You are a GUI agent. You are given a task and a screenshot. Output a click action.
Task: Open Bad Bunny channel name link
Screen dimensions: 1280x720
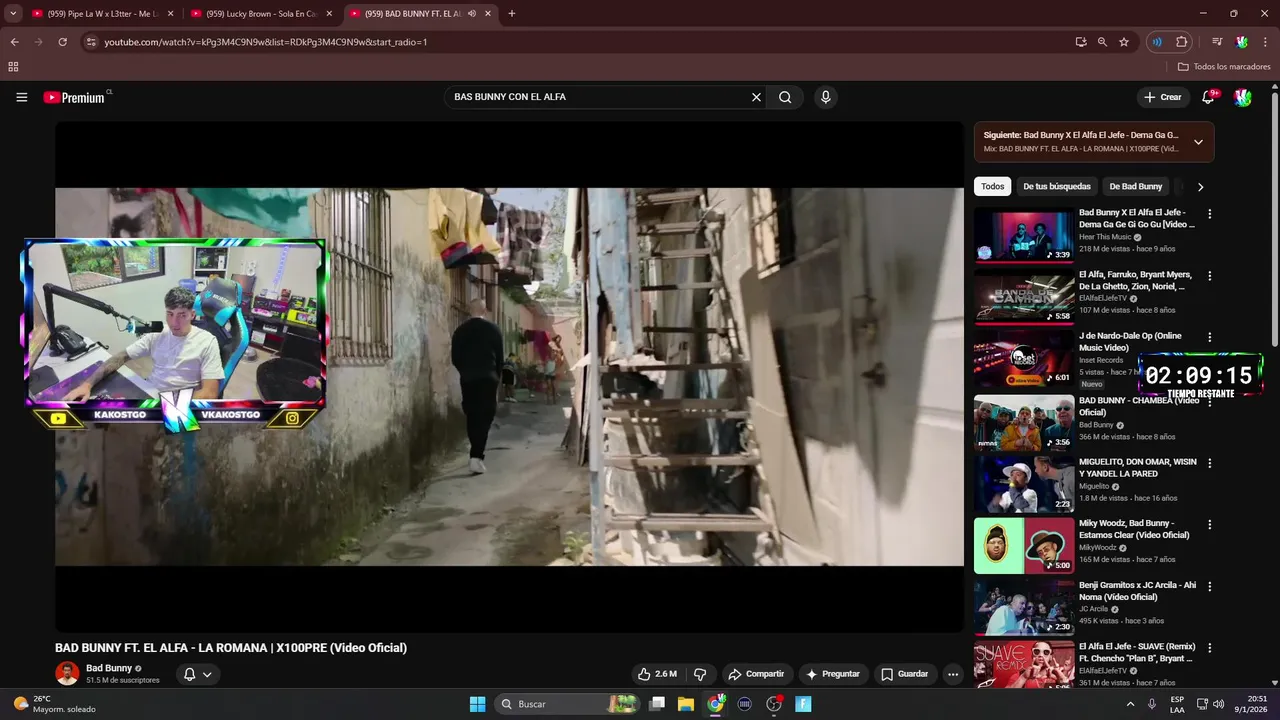coord(109,668)
